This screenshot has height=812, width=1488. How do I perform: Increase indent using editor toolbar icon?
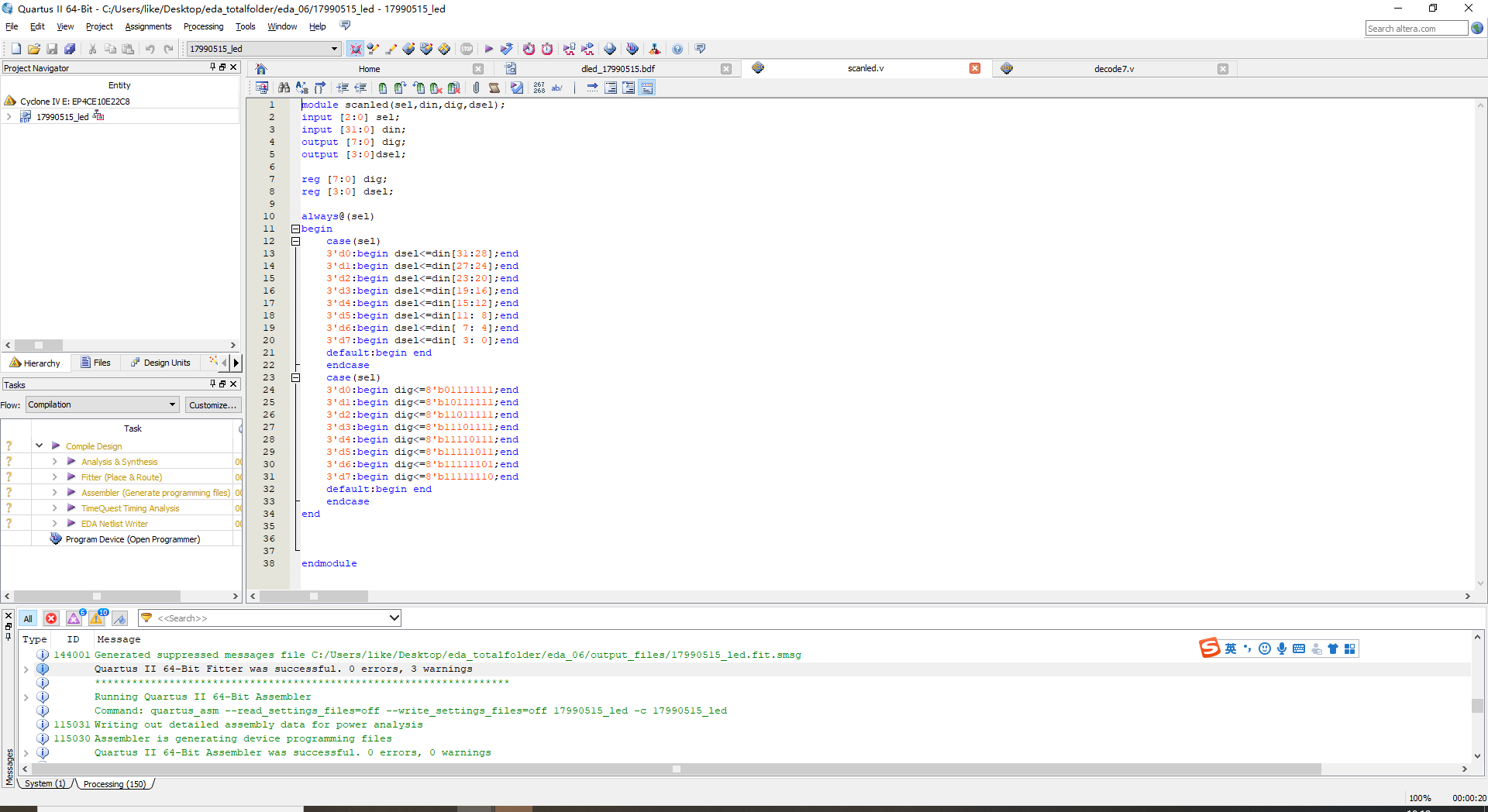click(x=343, y=88)
